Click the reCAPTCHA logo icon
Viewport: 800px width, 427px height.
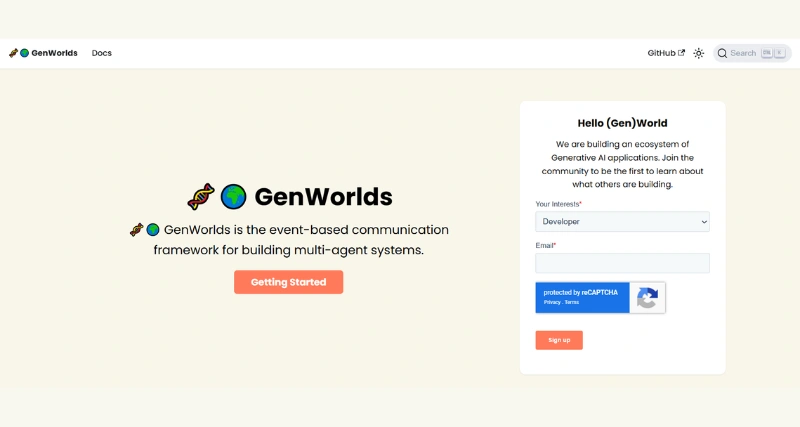click(647, 297)
